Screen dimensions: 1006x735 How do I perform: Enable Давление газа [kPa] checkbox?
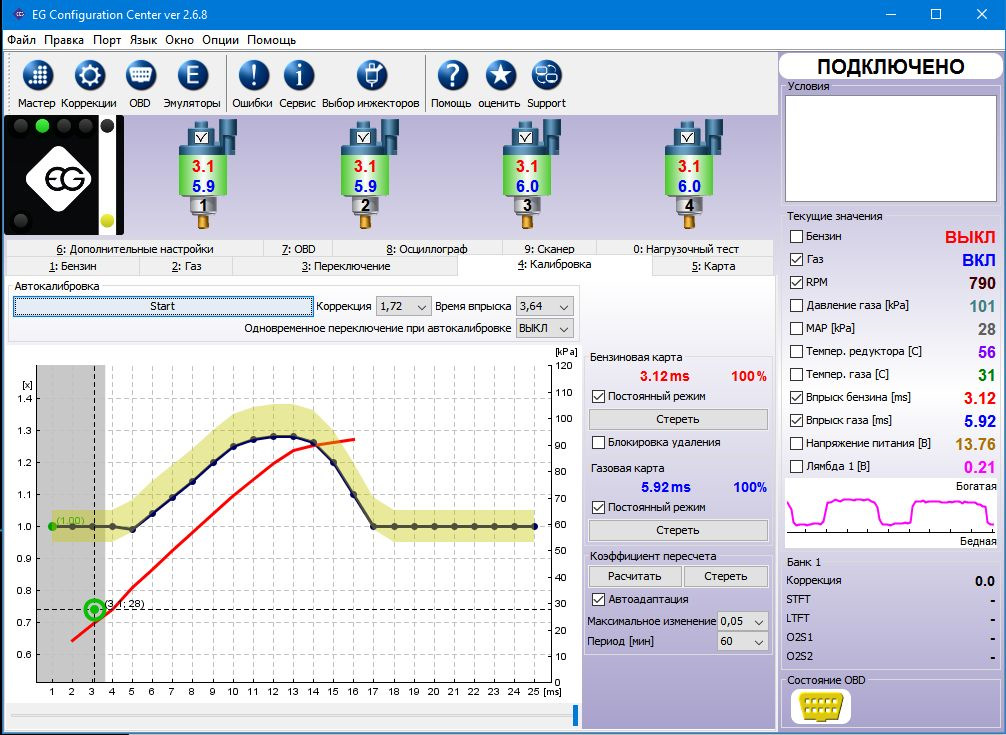coord(796,305)
